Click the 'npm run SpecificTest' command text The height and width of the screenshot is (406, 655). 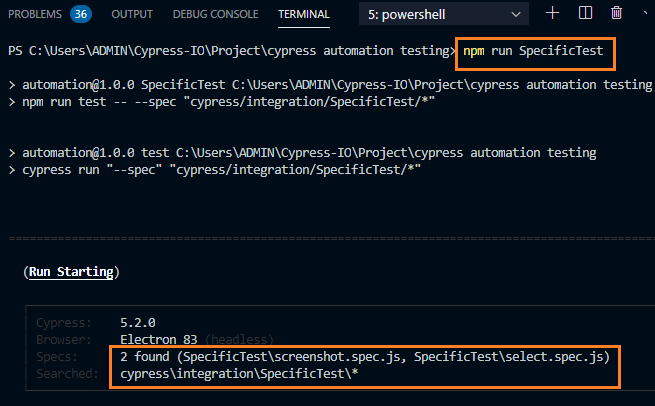[533, 51]
